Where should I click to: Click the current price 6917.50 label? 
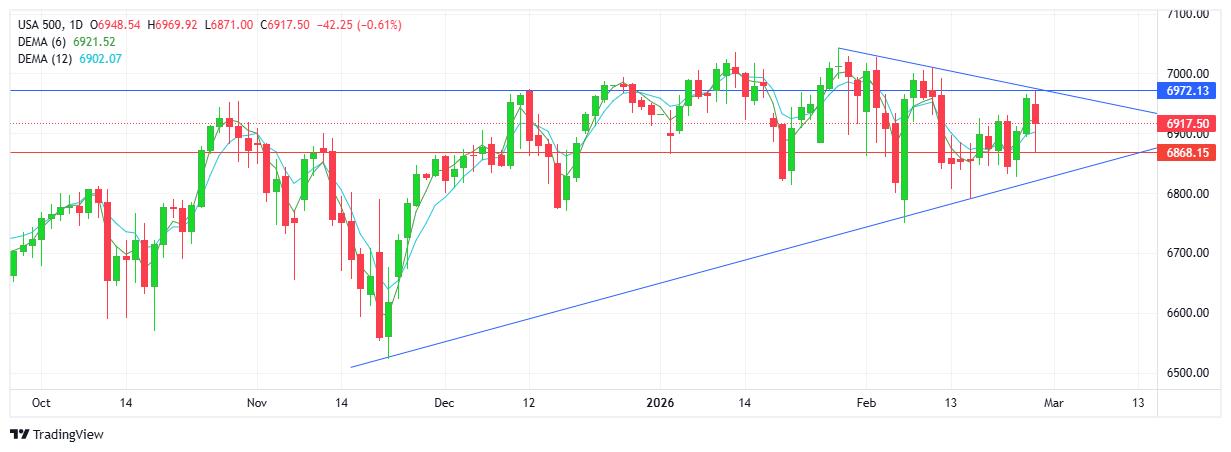tap(1189, 123)
